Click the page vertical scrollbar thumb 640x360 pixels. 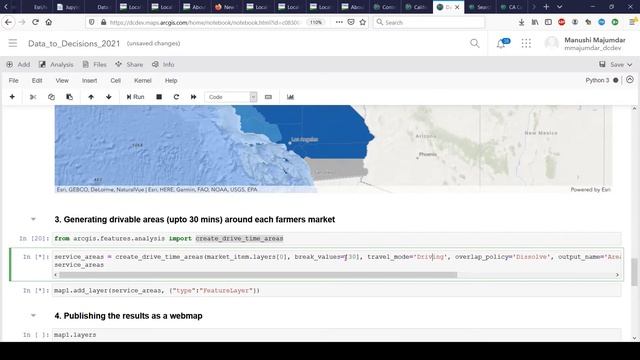click(x=634, y=272)
